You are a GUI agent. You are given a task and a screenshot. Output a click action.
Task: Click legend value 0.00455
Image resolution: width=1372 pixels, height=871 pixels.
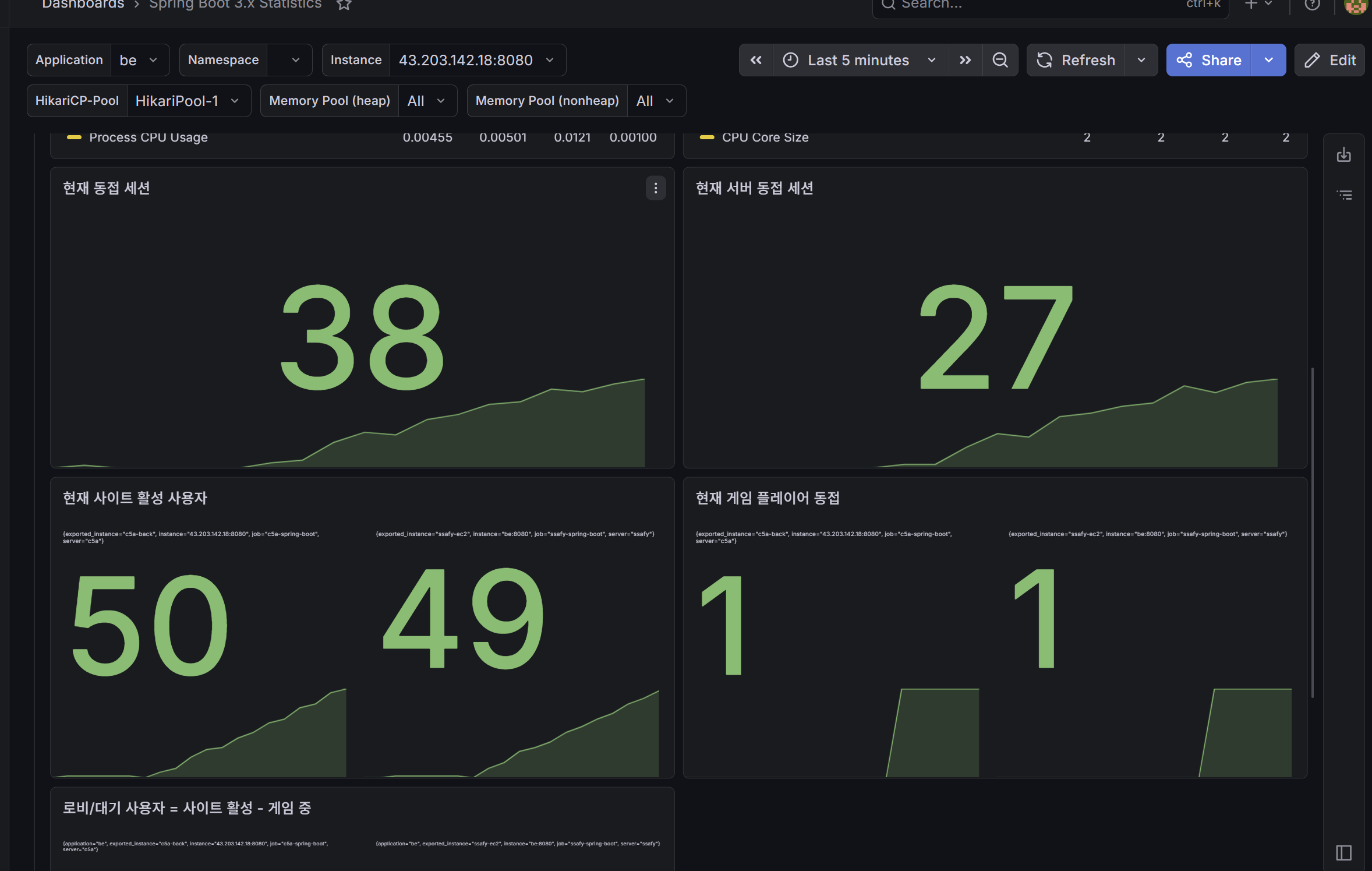[427, 137]
